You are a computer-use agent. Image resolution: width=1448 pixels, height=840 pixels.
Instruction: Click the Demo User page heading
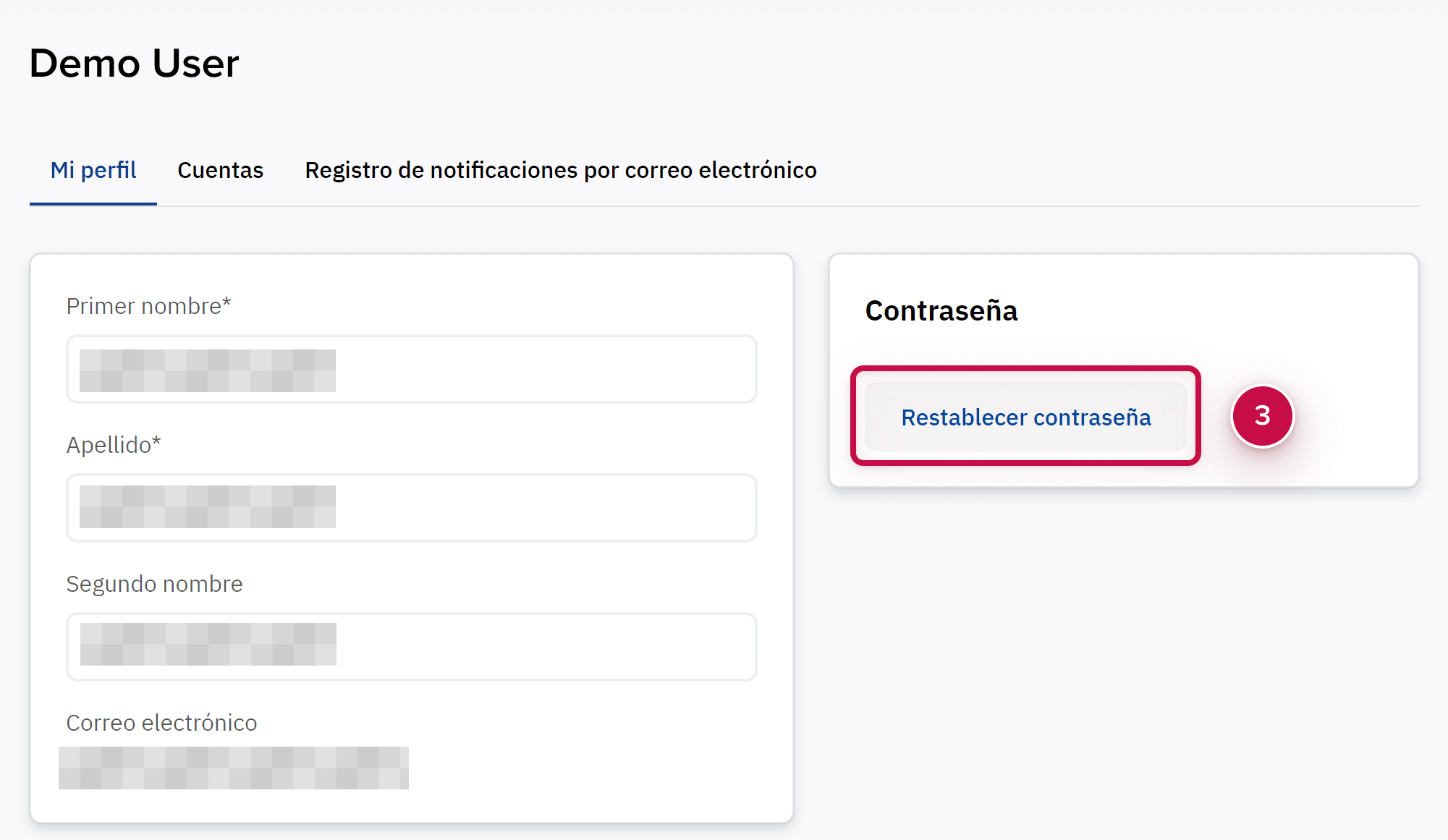tap(134, 64)
